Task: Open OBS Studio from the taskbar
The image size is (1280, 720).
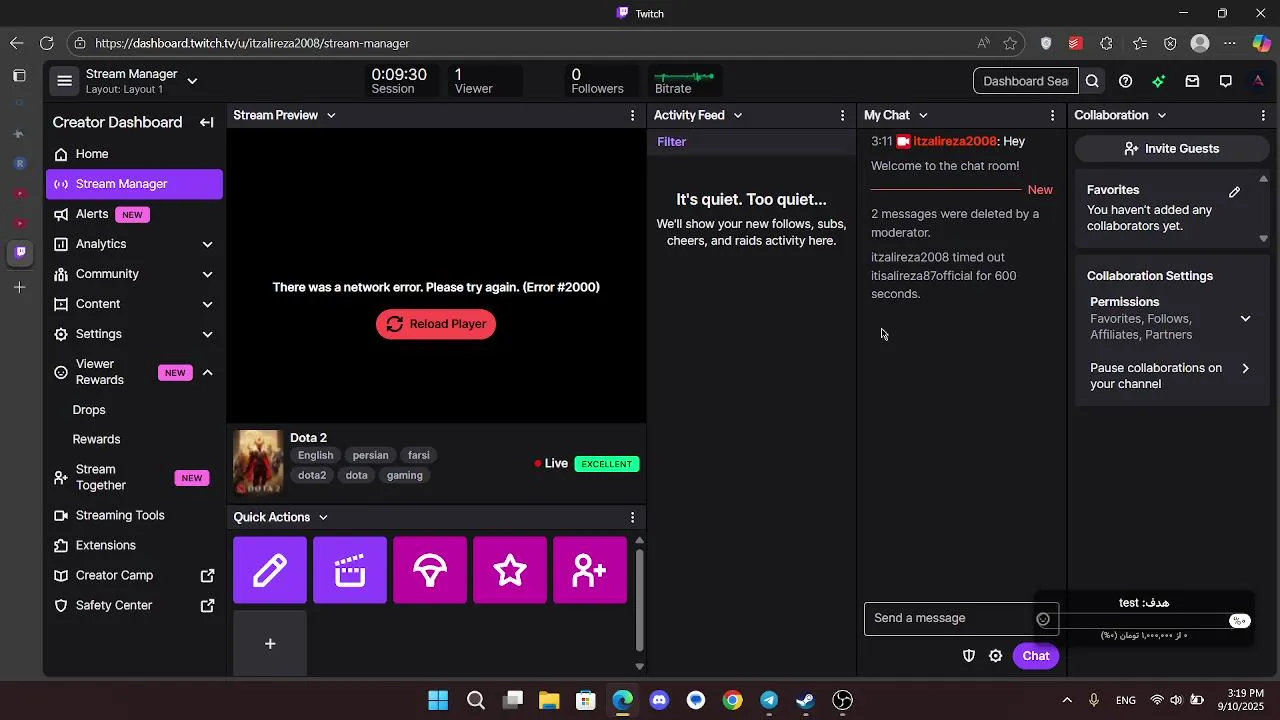Action: [842, 700]
